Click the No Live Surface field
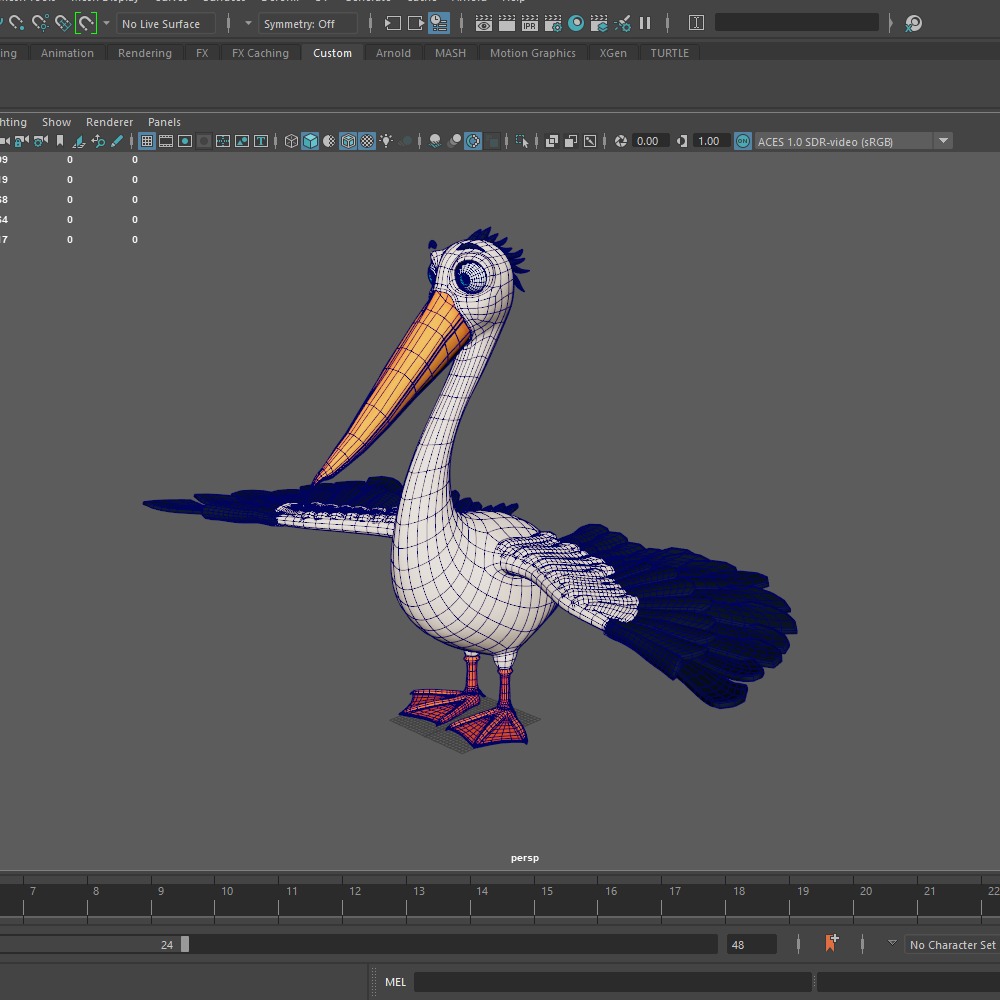Viewport: 1000px width, 1000px height. (x=166, y=24)
